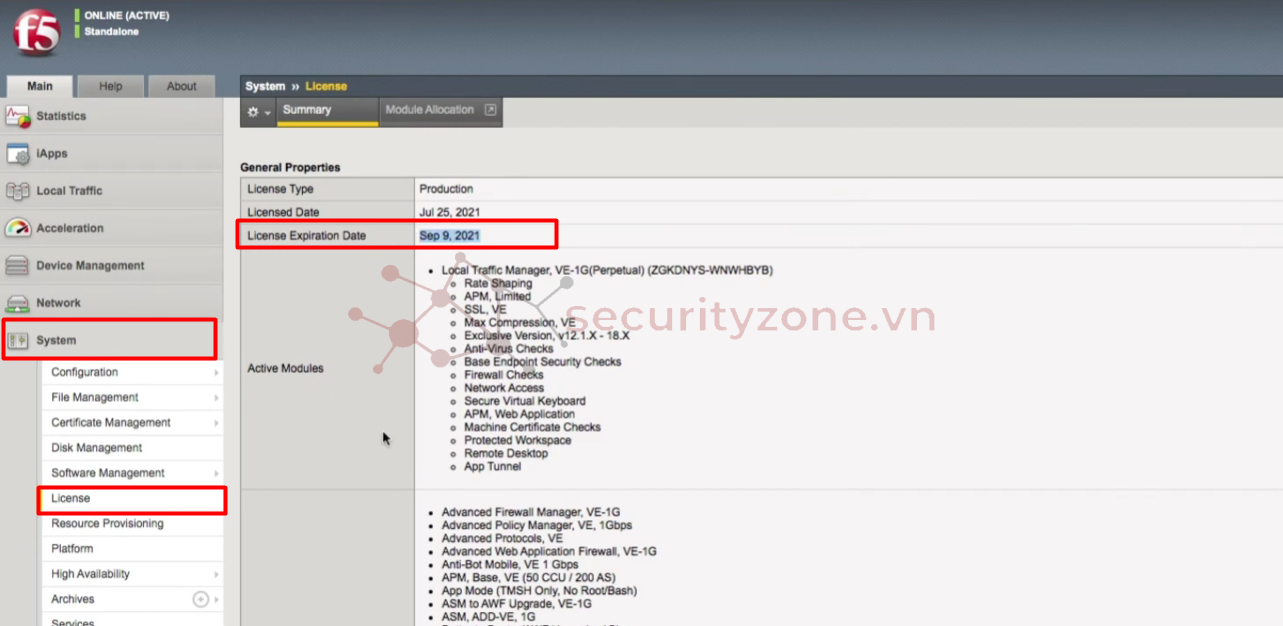Click the F5 logo
This screenshot has height=626, width=1283.
37,32
